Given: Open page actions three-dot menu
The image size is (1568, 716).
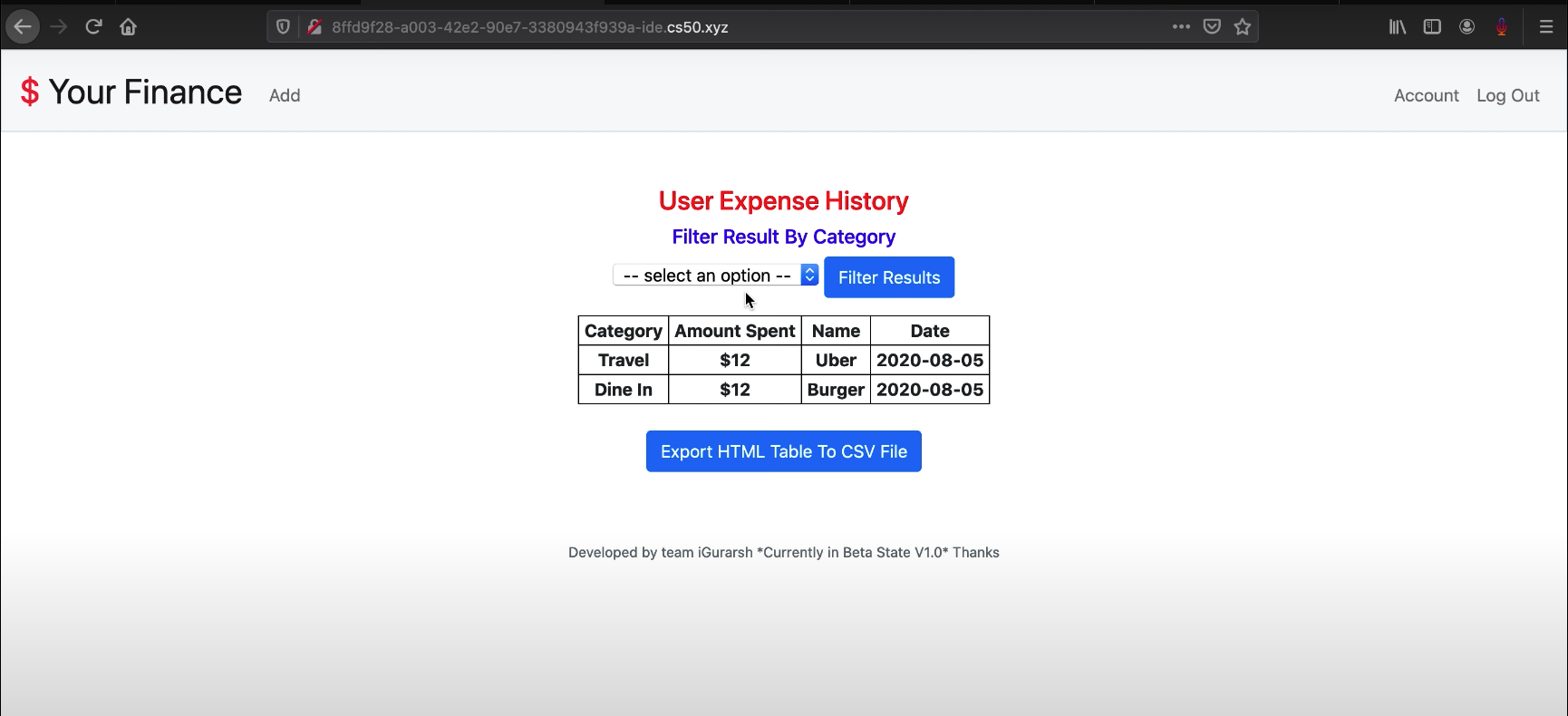Looking at the screenshot, I should [x=1181, y=27].
